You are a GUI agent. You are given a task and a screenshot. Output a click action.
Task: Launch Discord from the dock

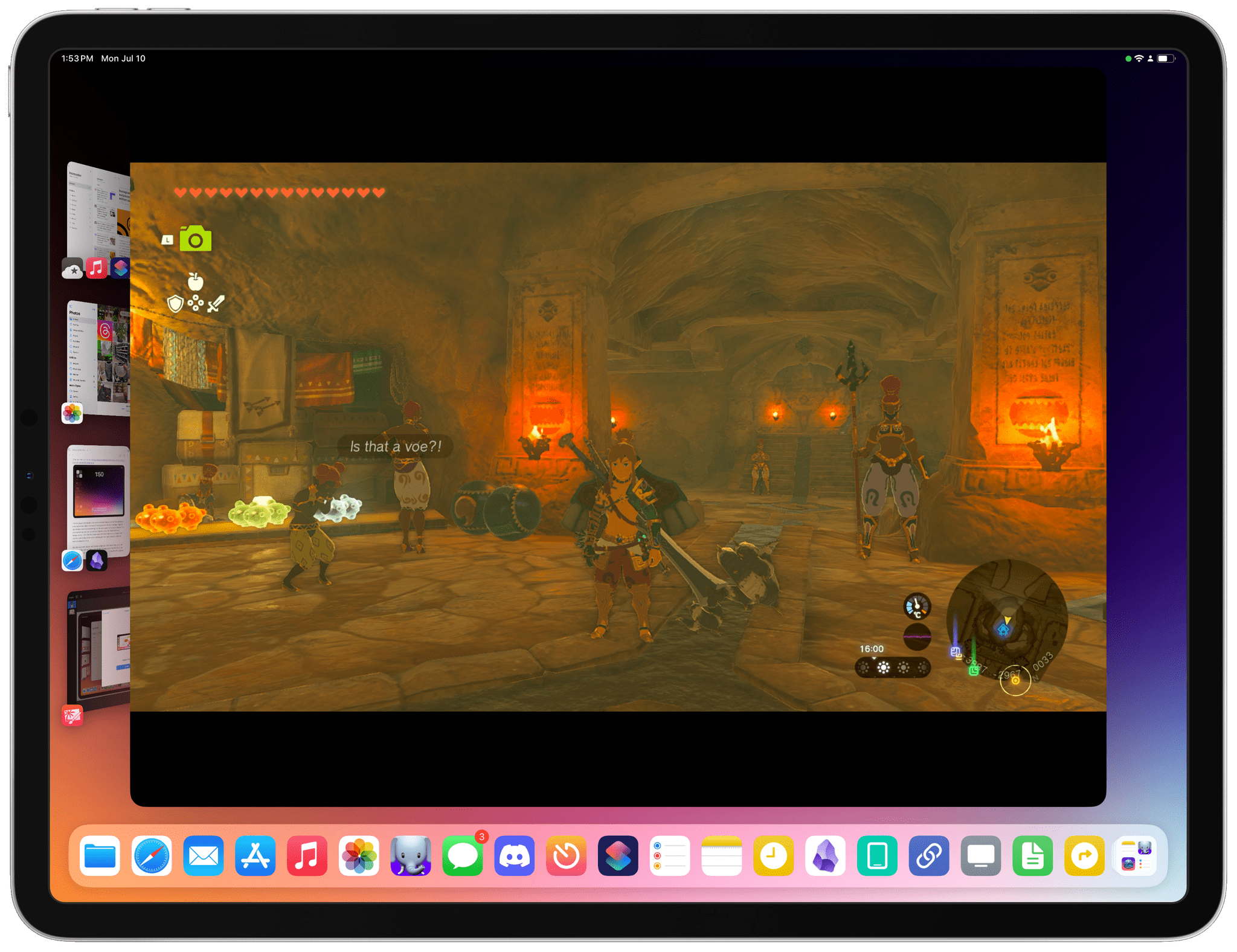point(515,856)
